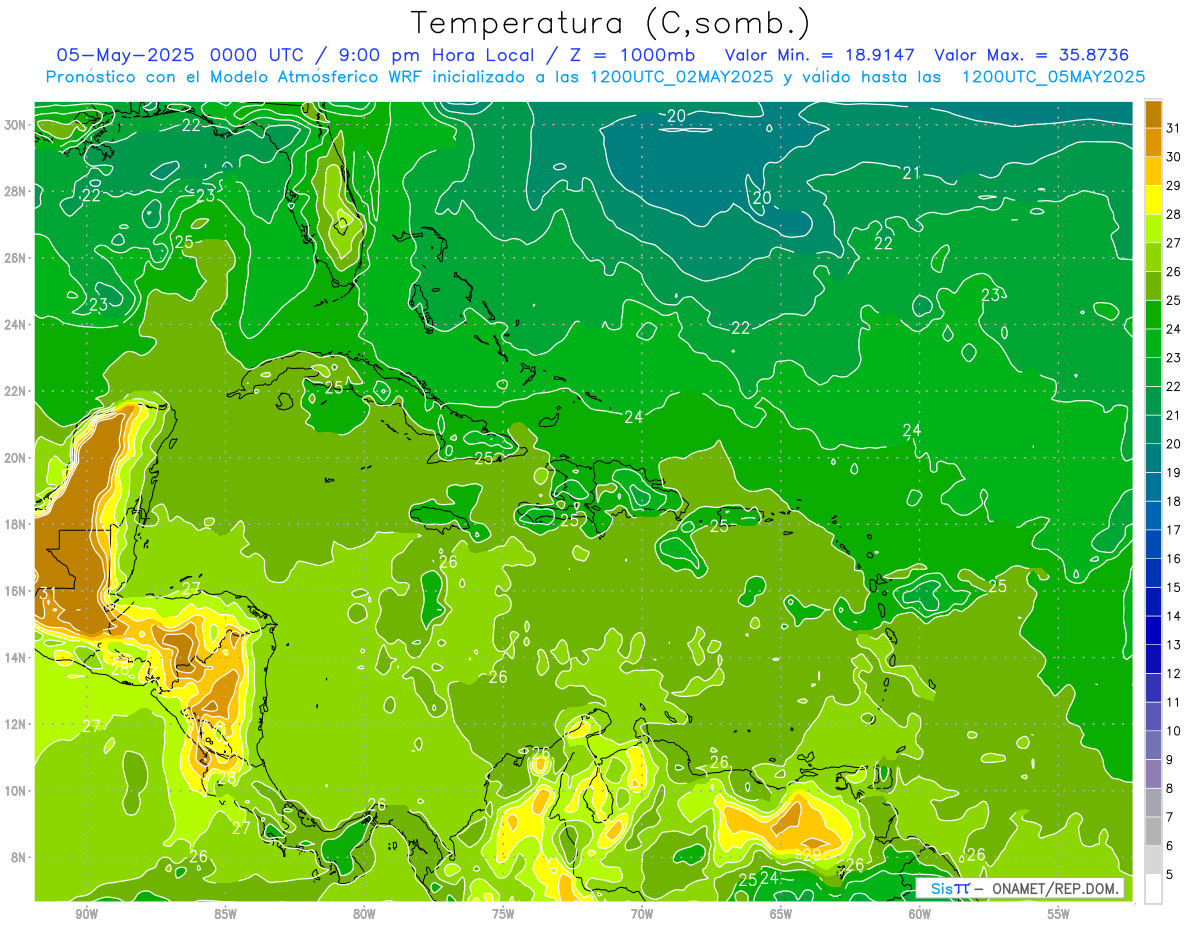
Task: Click the "80W" longitude axis label
Action: 364,914
